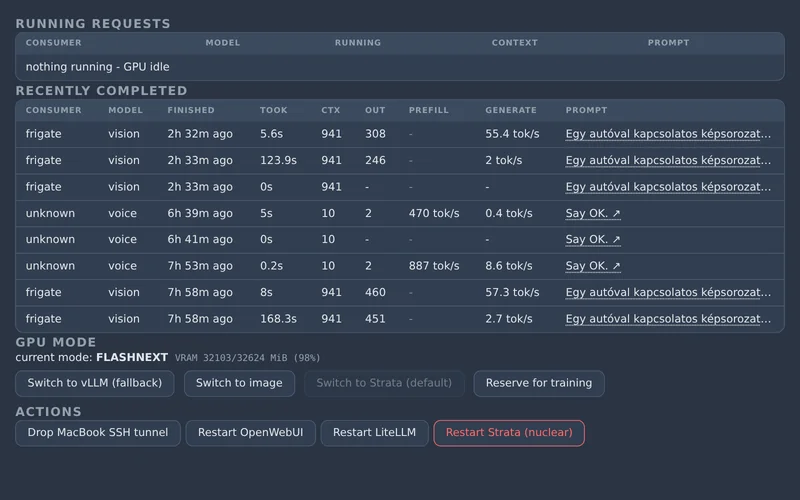This screenshot has height=500, width=800.
Task: Open prompt link in the 2h 33m 0s frigate row
Action: [668, 187]
